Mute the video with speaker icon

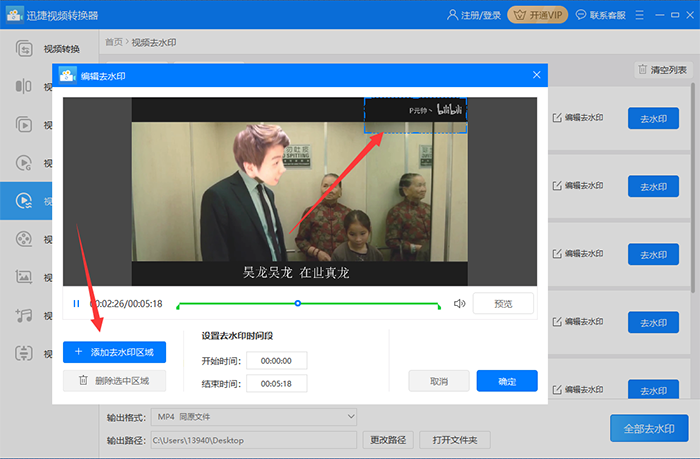click(459, 303)
